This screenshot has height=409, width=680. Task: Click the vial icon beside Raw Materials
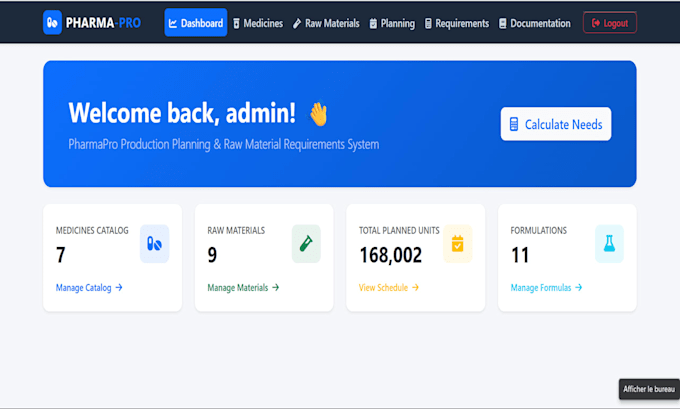pos(297,23)
